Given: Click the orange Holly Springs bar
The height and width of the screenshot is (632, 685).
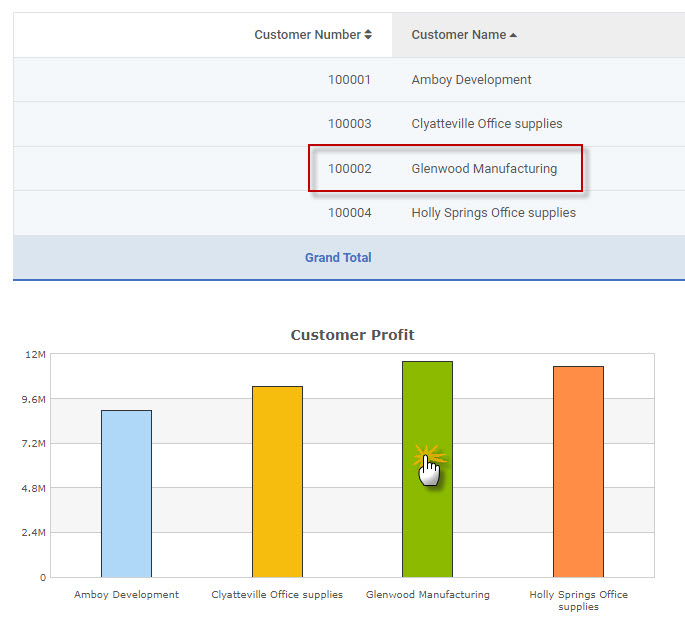Looking at the screenshot, I should (x=578, y=472).
